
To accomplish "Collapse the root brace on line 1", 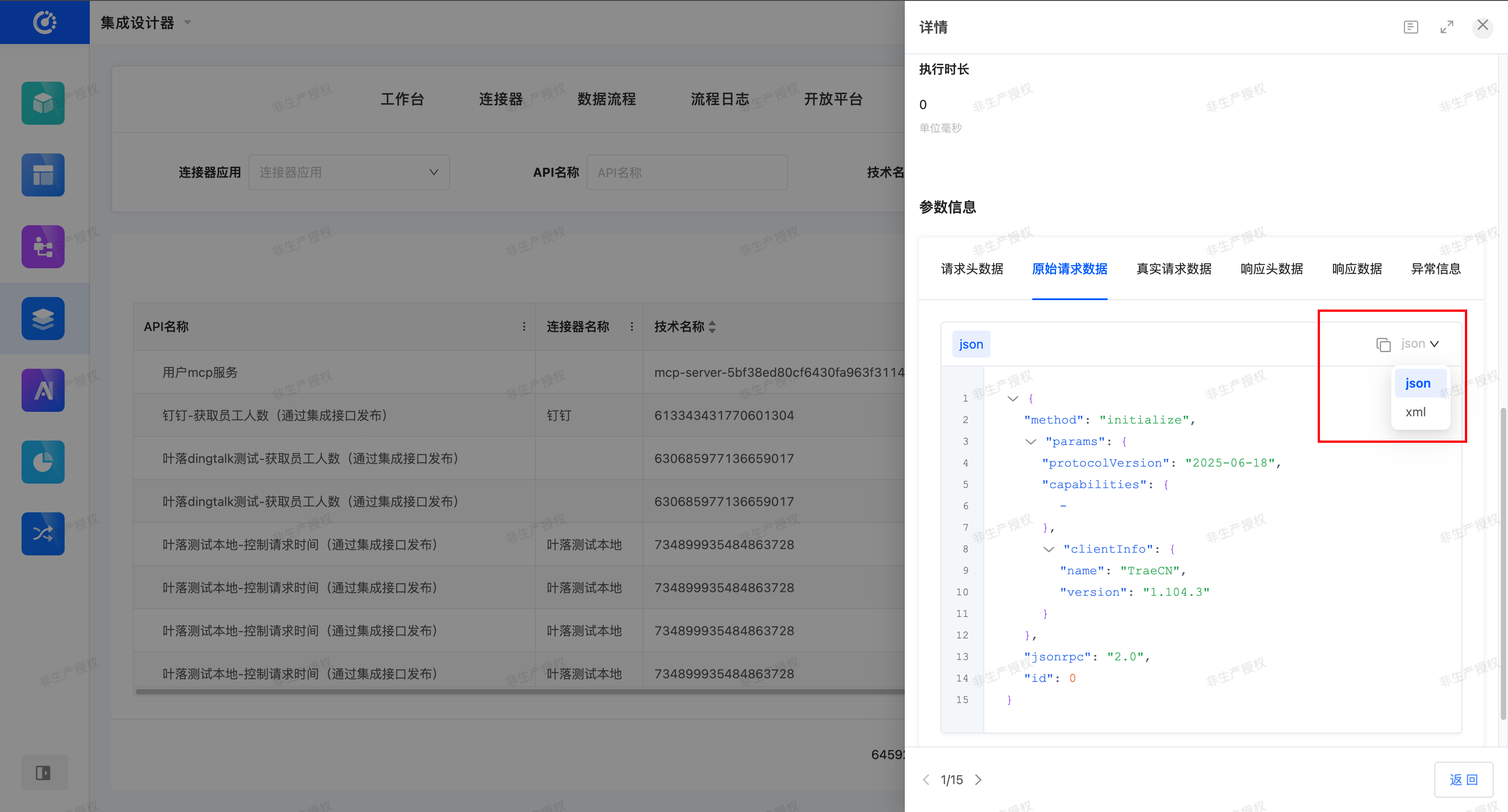I will point(1013,398).
